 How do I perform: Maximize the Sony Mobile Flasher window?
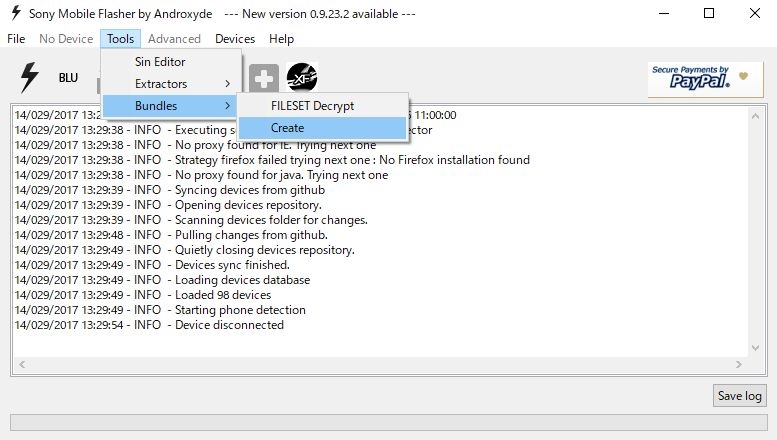pos(709,13)
